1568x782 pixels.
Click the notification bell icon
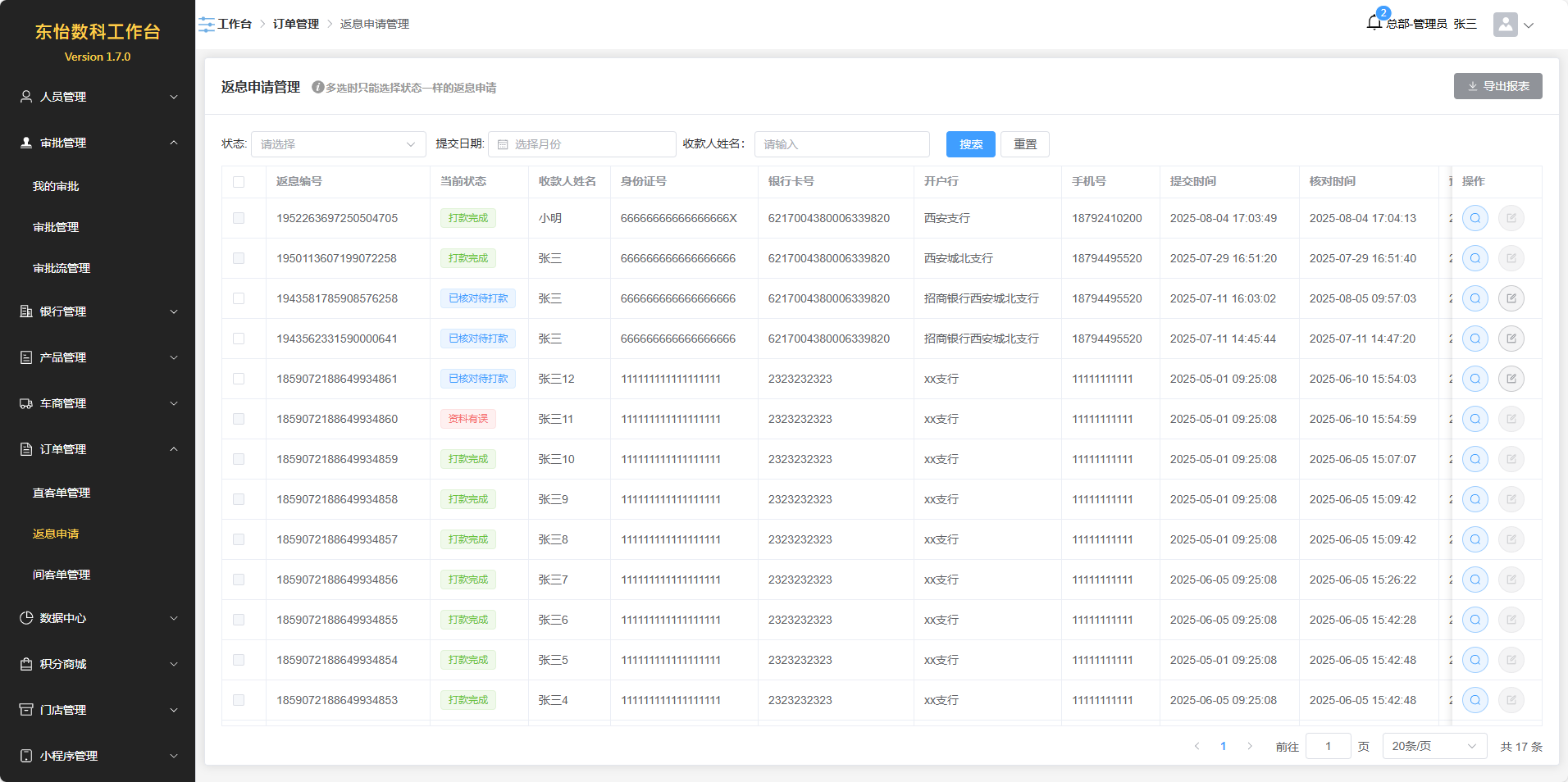click(x=1374, y=23)
